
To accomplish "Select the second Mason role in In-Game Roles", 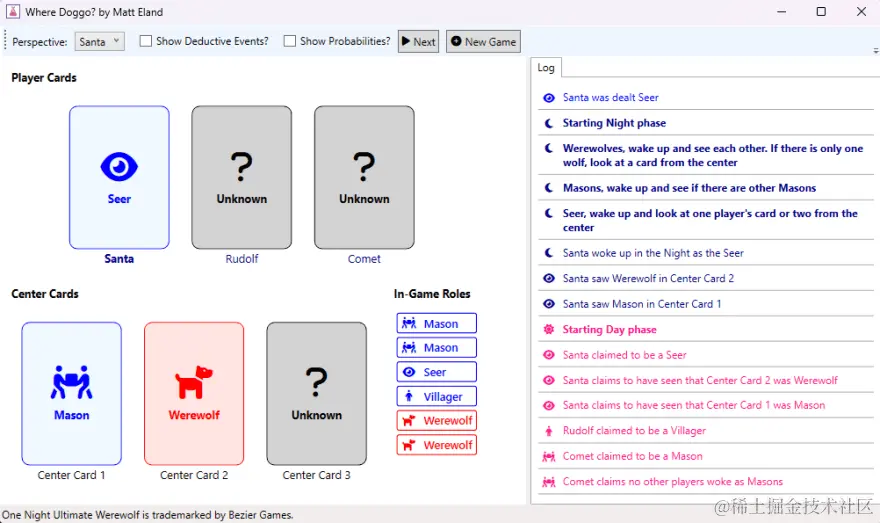I will pyautogui.click(x=437, y=347).
